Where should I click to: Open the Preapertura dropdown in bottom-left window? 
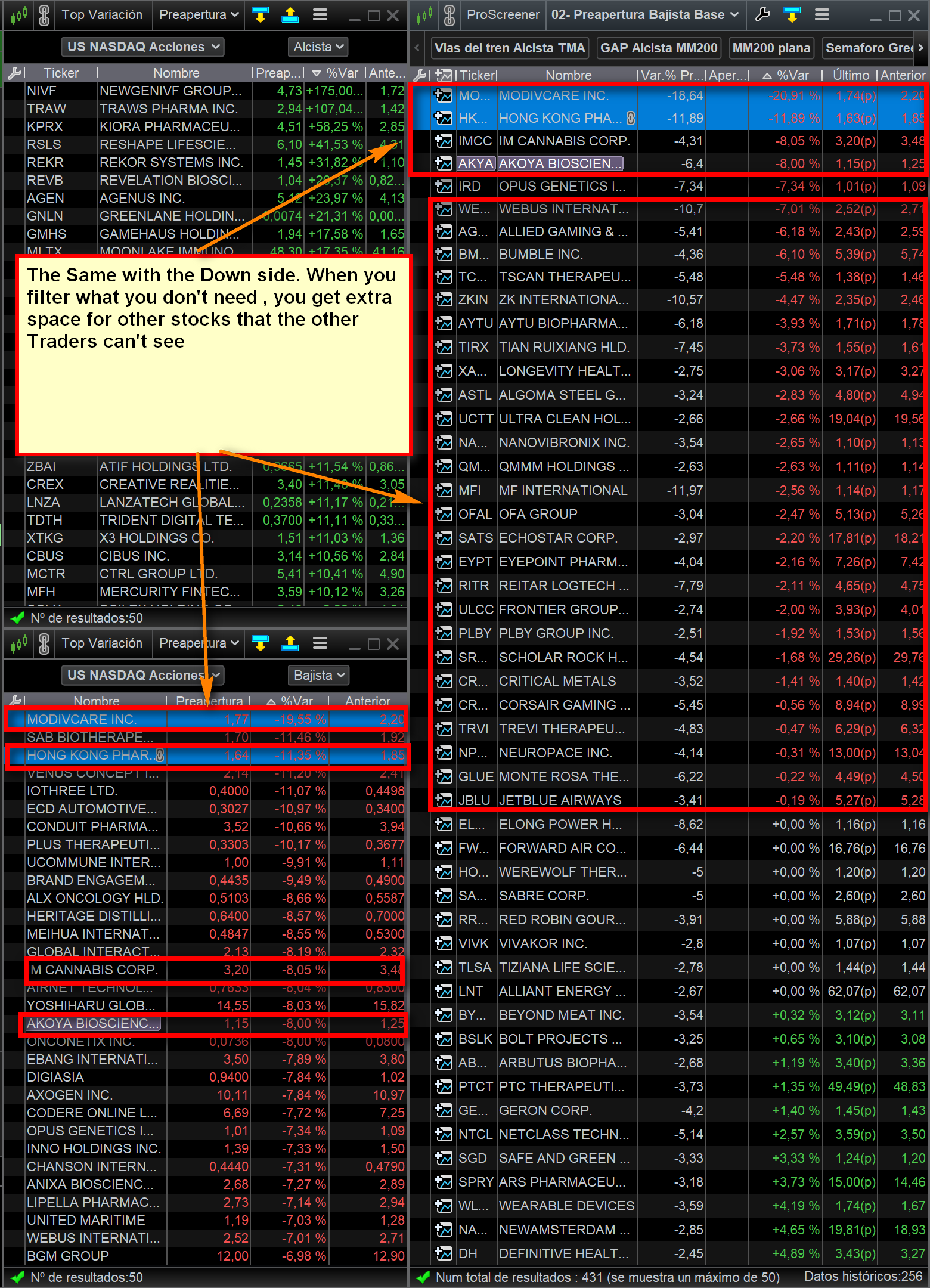coord(199,643)
